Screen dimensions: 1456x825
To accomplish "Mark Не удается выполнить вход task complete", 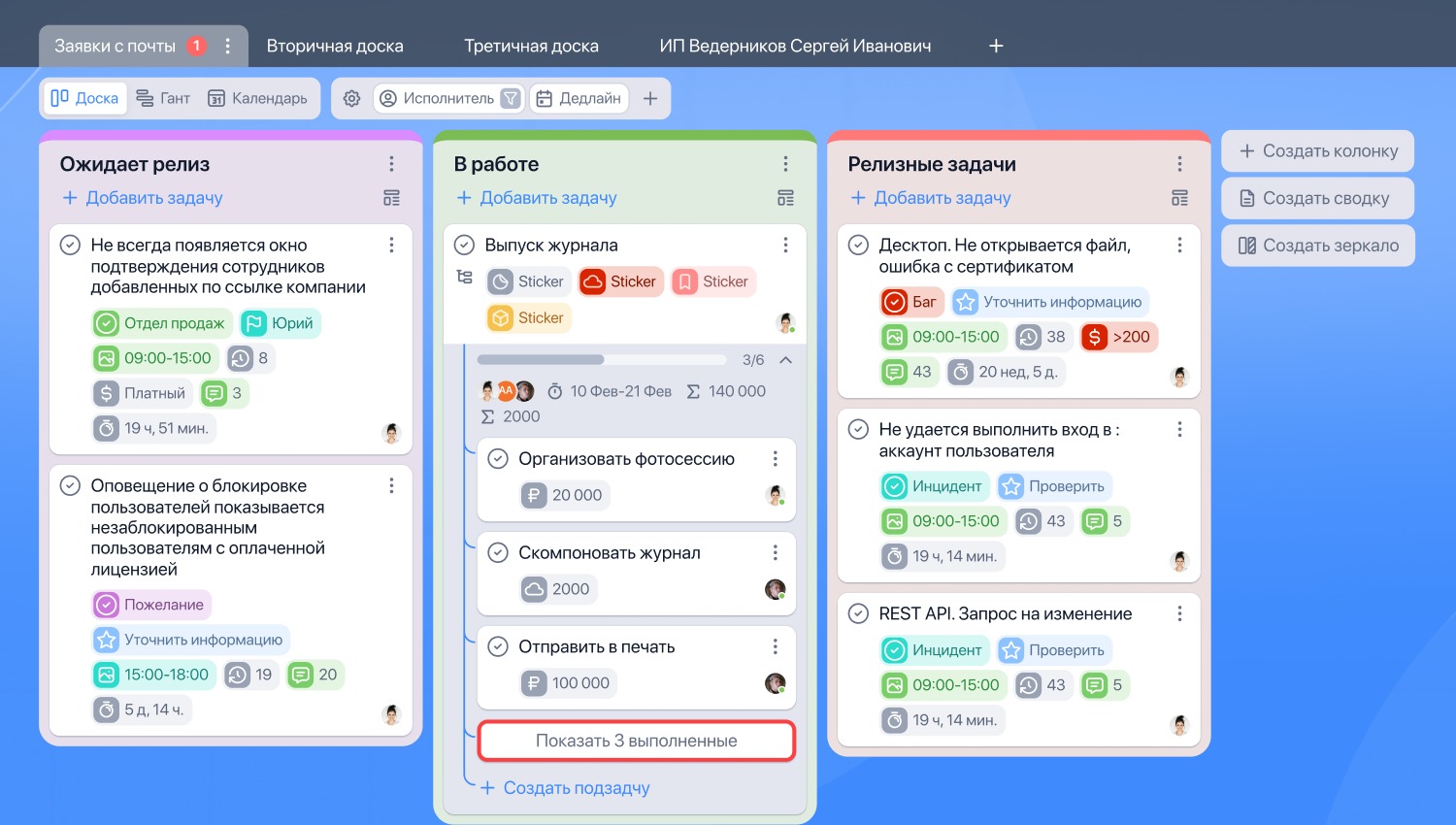I will (858, 429).
